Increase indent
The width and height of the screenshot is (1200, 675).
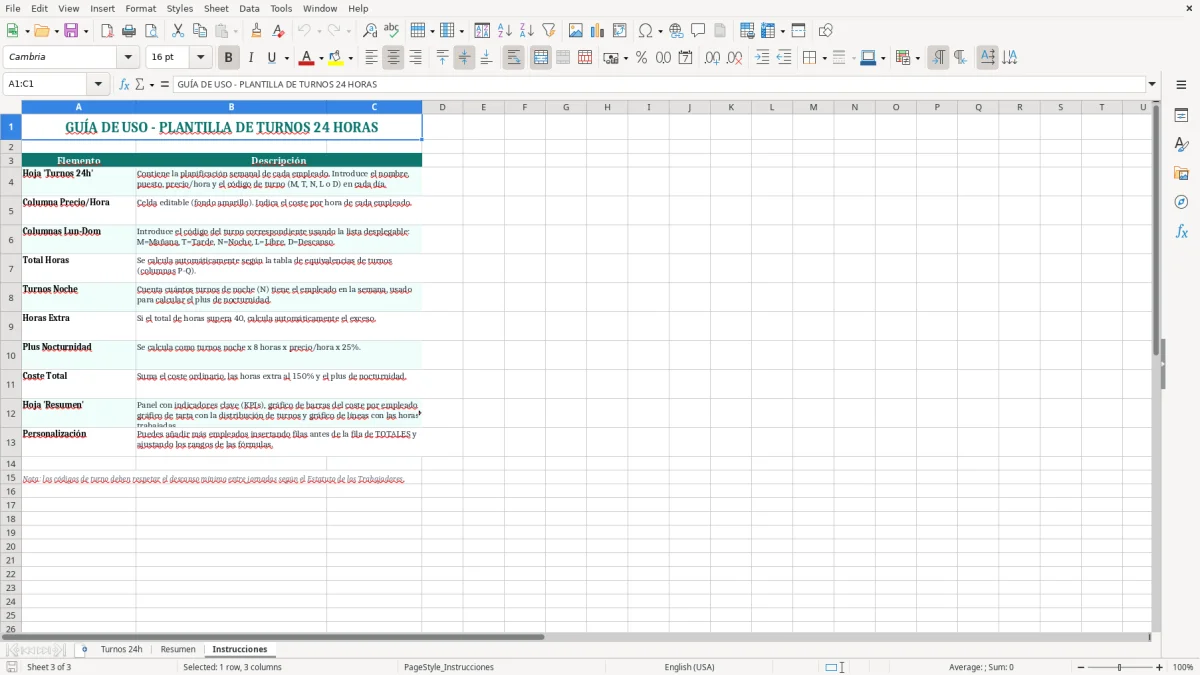pyautogui.click(x=762, y=58)
